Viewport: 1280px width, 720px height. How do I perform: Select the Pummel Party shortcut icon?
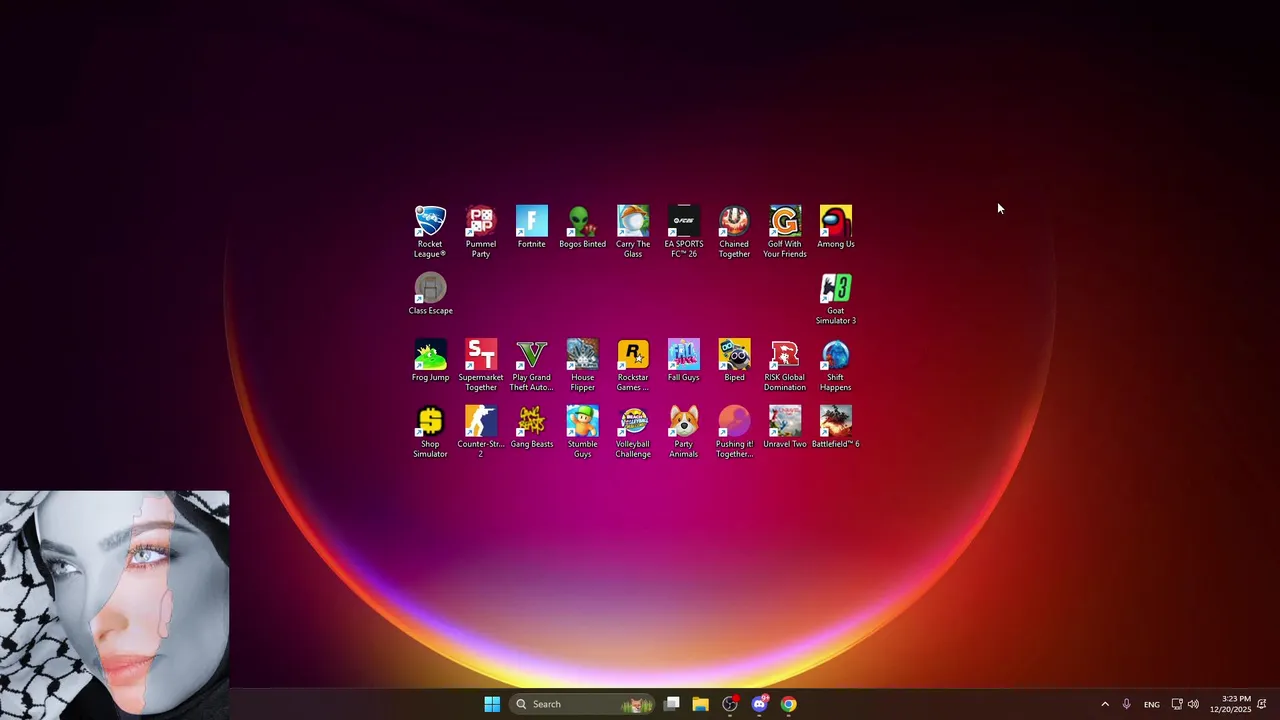click(x=481, y=231)
